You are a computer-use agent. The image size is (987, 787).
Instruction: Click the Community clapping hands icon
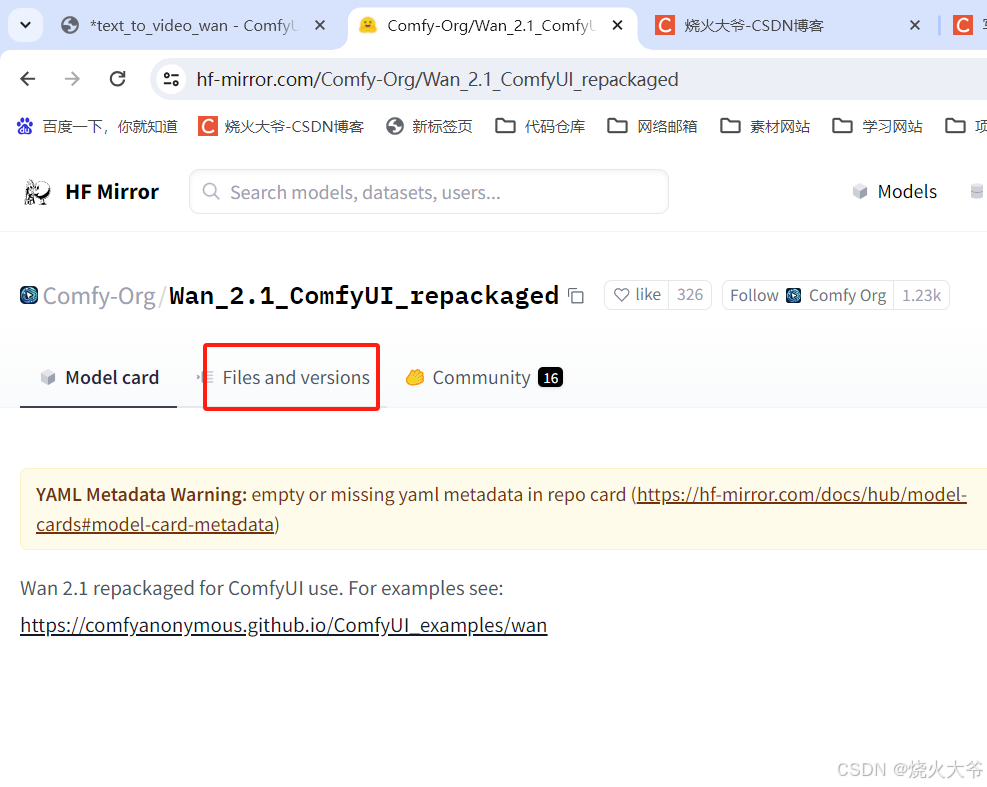coord(415,377)
